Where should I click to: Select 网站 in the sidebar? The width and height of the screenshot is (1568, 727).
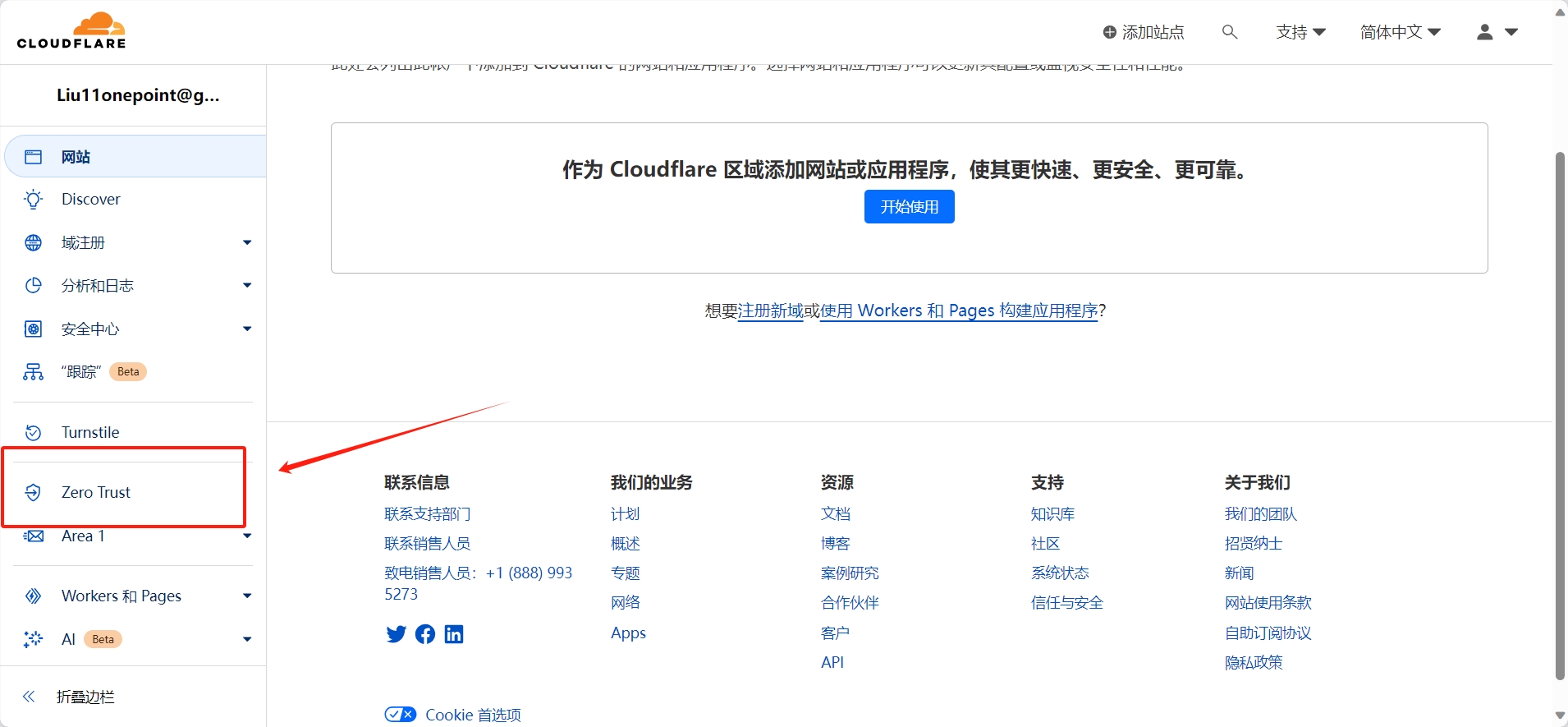pos(135,157)
